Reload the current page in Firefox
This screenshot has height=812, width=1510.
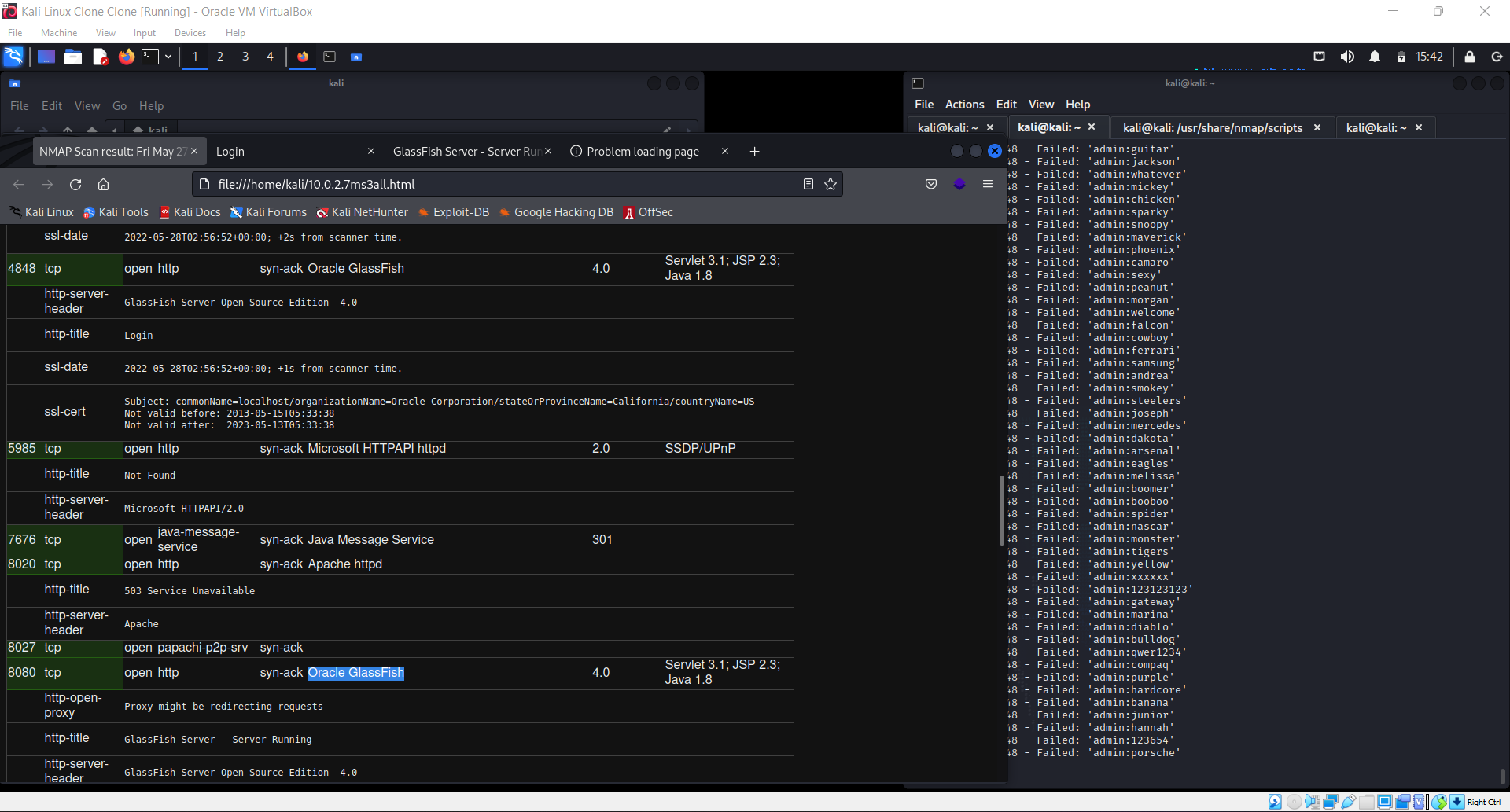point(75,184)
